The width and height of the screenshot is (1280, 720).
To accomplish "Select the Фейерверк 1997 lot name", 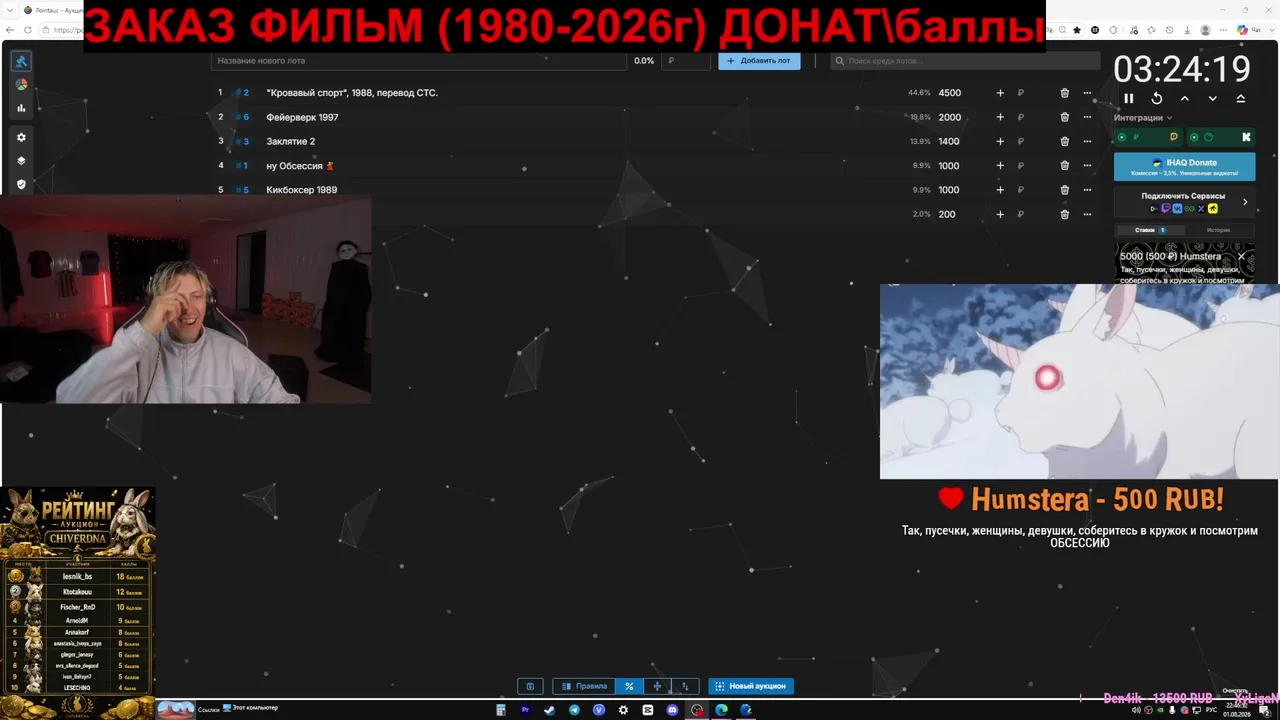I will 302,117.
